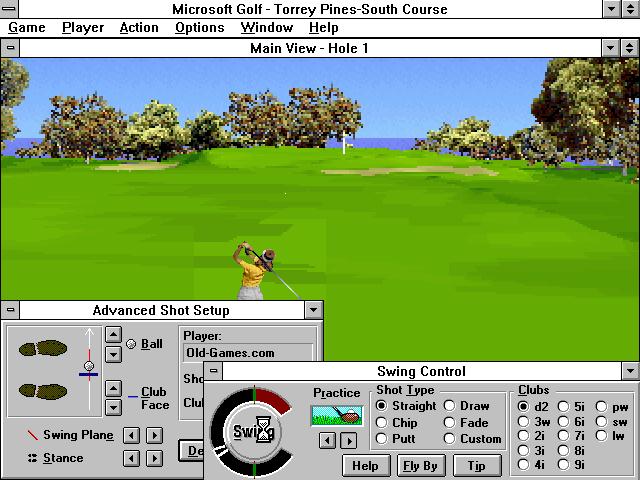Select the Straight shot type

(406, 406)
